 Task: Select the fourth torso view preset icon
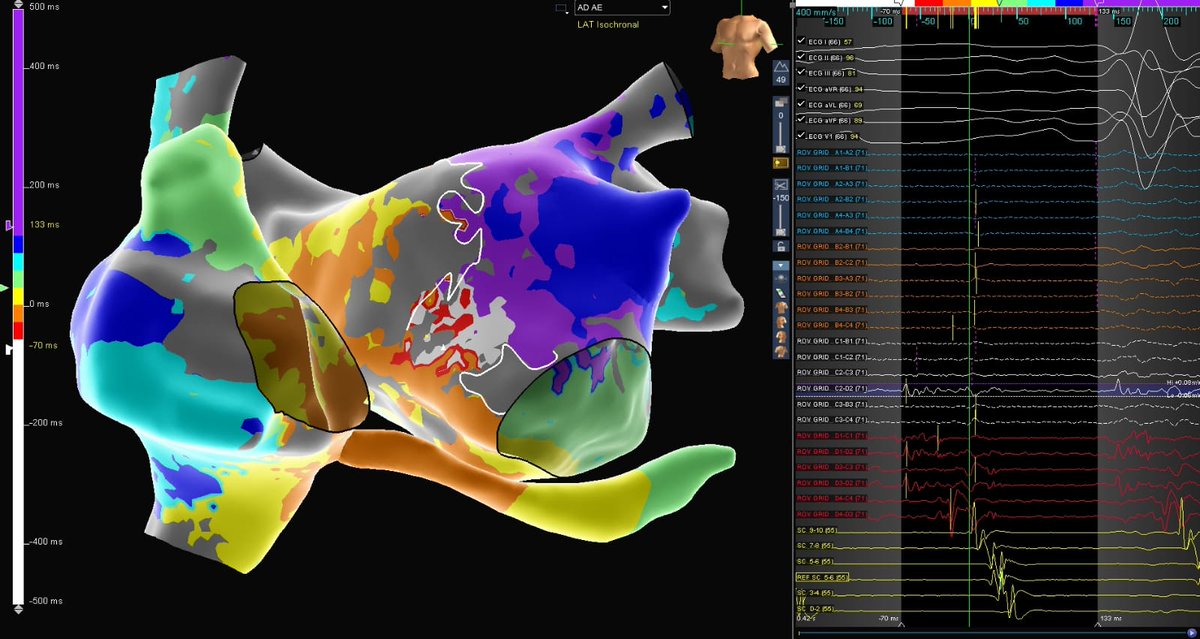[780, 351]
